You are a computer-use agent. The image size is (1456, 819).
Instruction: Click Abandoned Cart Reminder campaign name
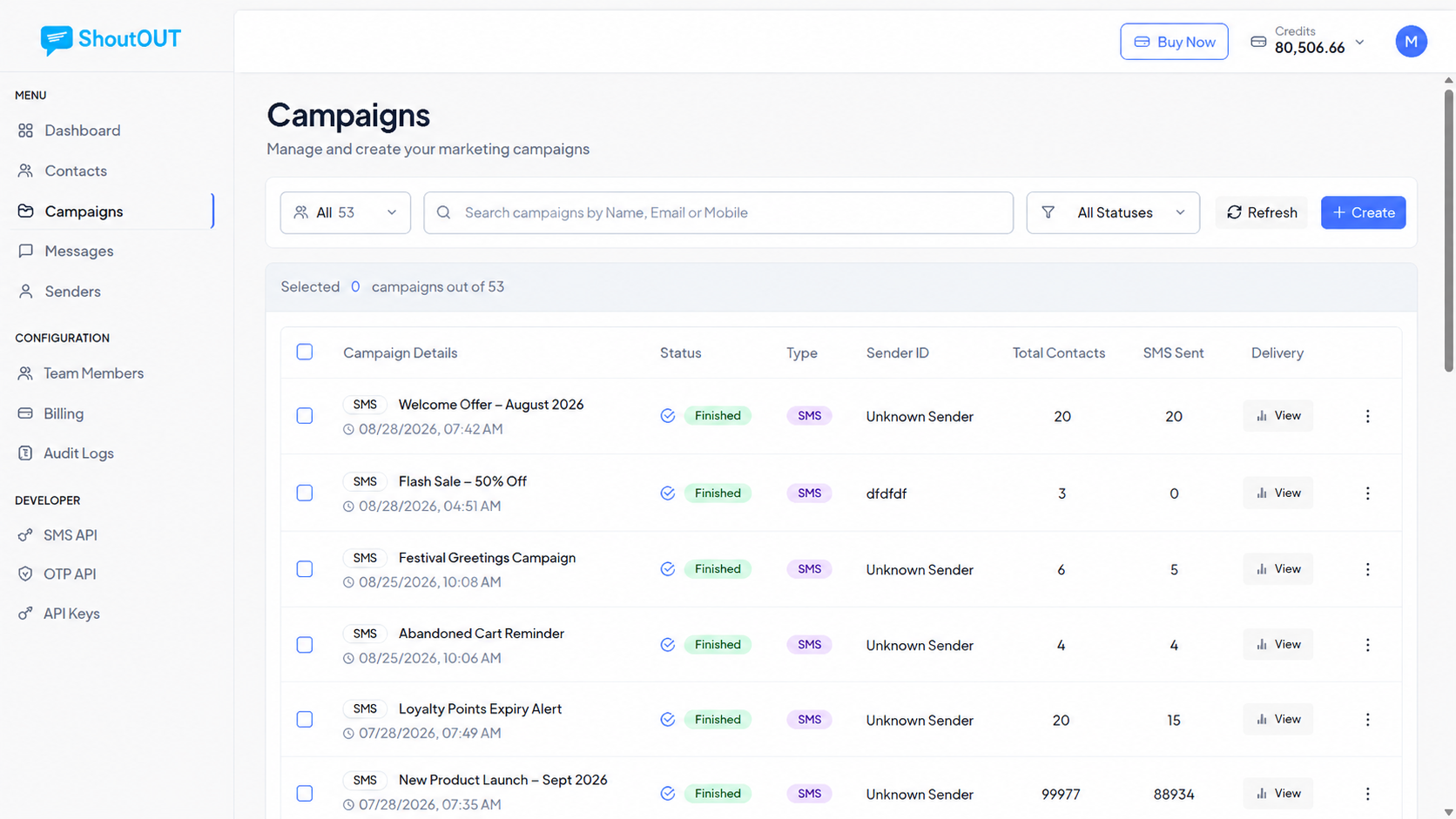pyautogui.click(x=482, y=634)
